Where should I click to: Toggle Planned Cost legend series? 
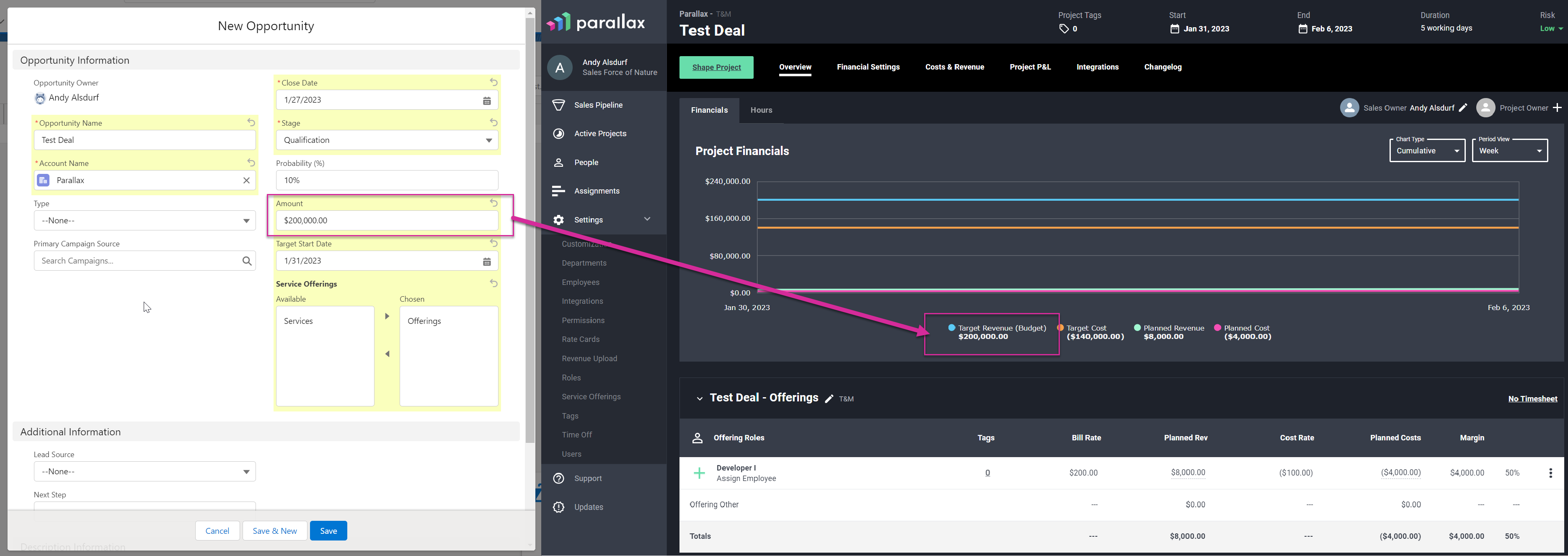coord(1243,332)
